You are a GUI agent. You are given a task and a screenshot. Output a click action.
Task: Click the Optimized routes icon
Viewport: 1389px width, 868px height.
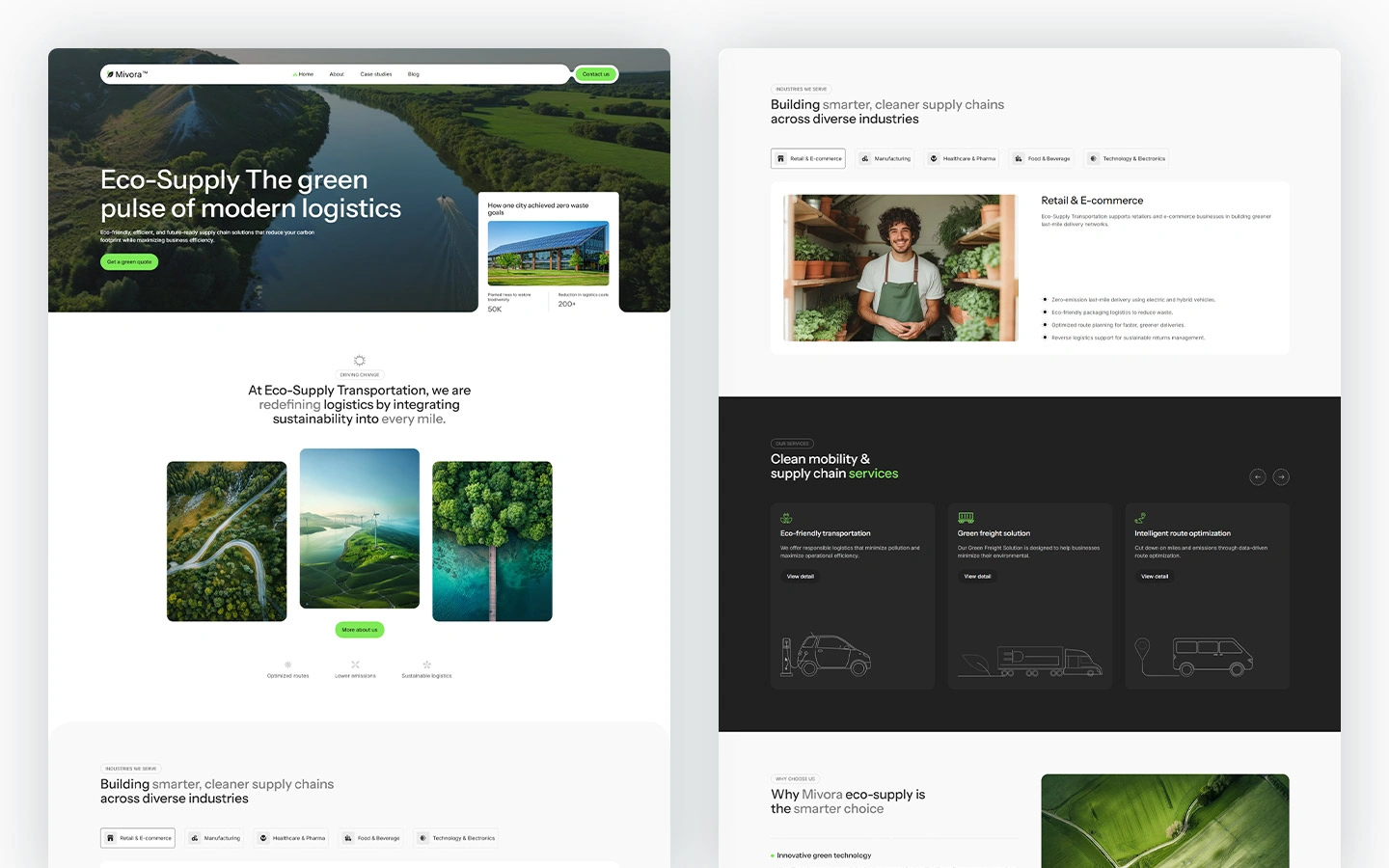pos(287,665)
